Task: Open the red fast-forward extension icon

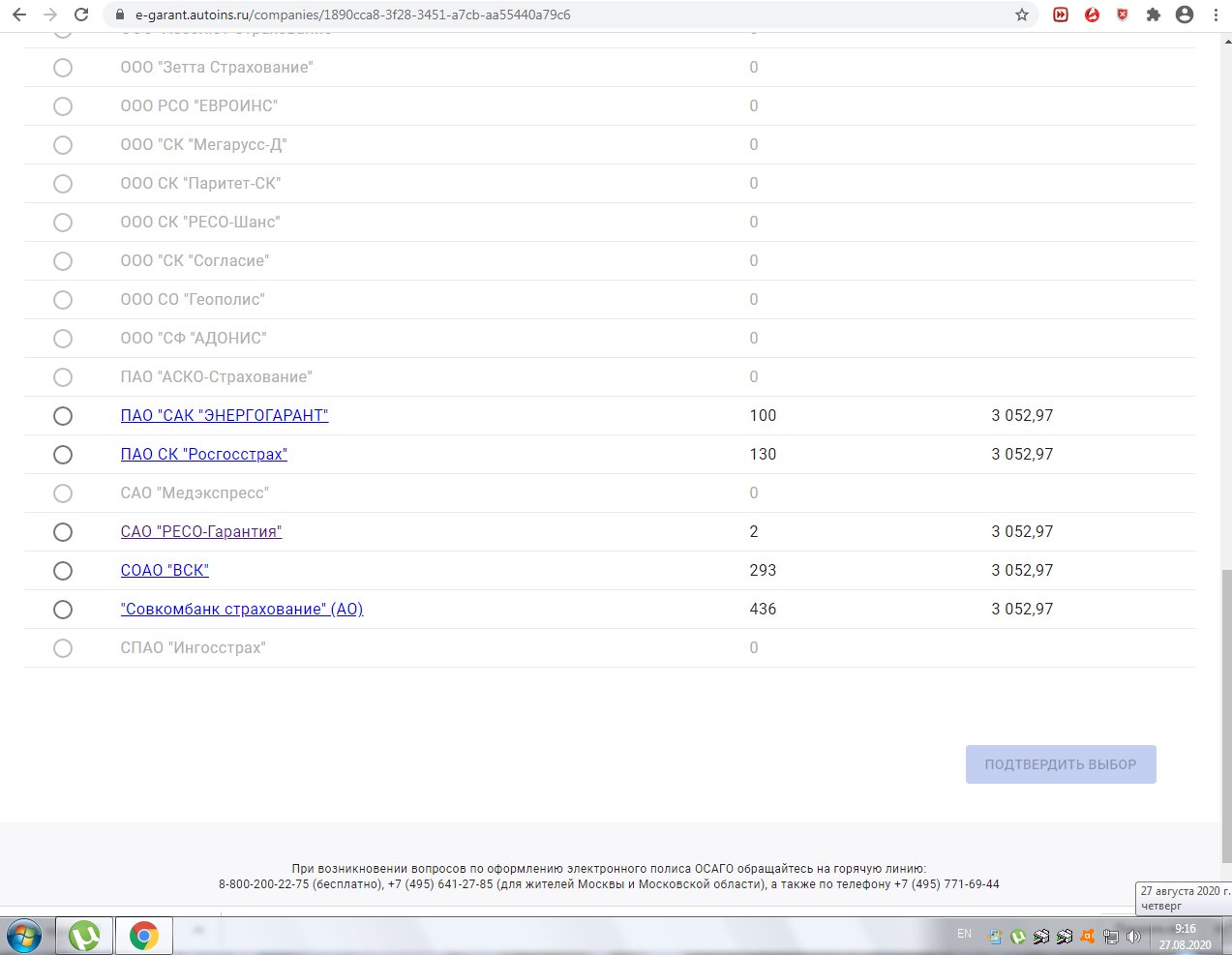Action: 1061,15
